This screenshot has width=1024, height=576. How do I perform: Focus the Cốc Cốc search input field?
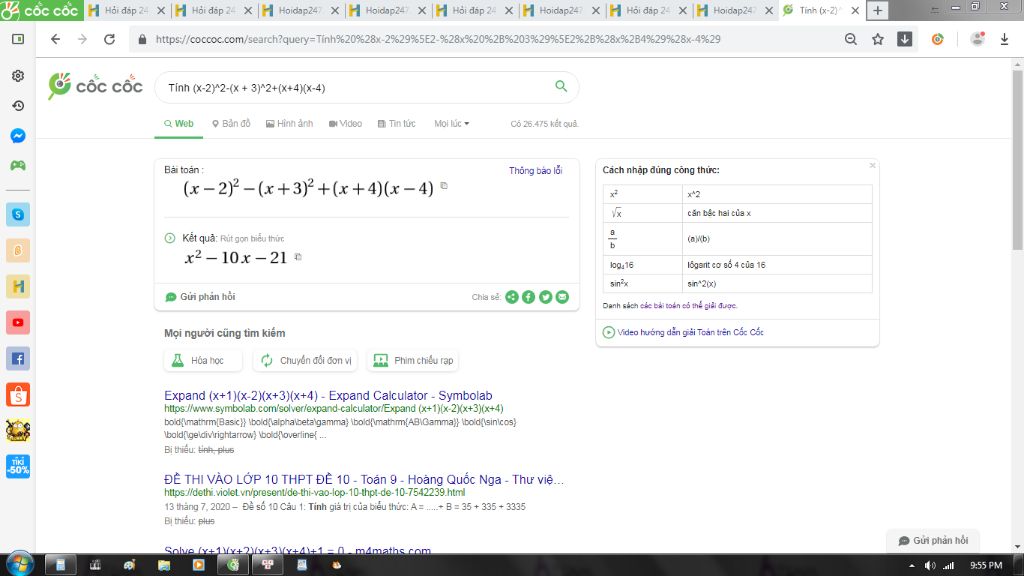pyautogui.click(x=356, y=88)
